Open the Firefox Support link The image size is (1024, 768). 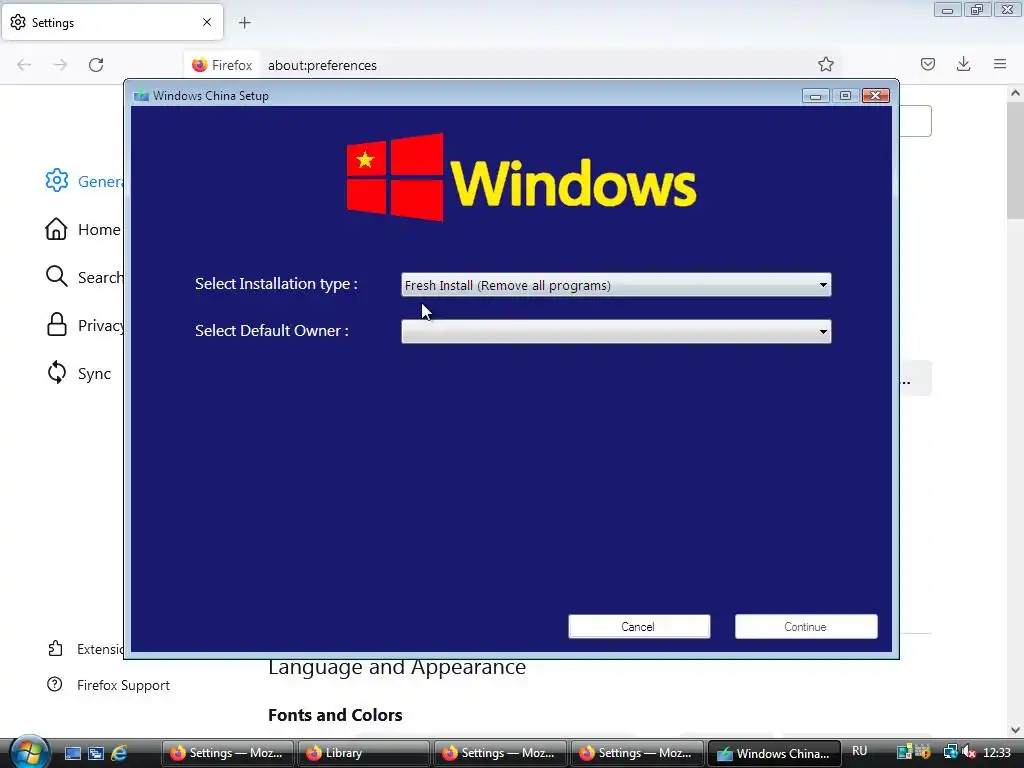pyautogui.click(x=108, y=684)
